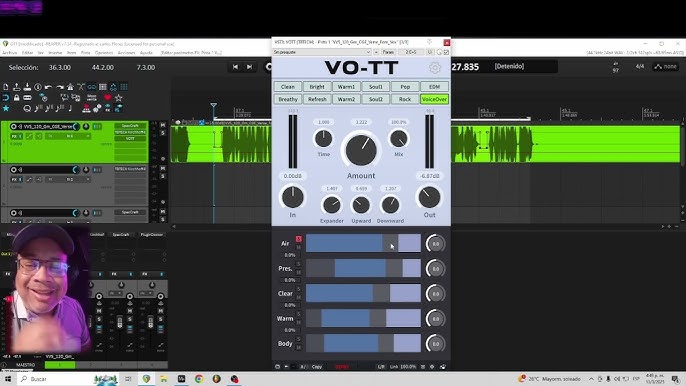Click the item grouping link icon
Image resolution: width=686 pixels, height=386 pixels.
pyautogui.click(x=91, y=87)
